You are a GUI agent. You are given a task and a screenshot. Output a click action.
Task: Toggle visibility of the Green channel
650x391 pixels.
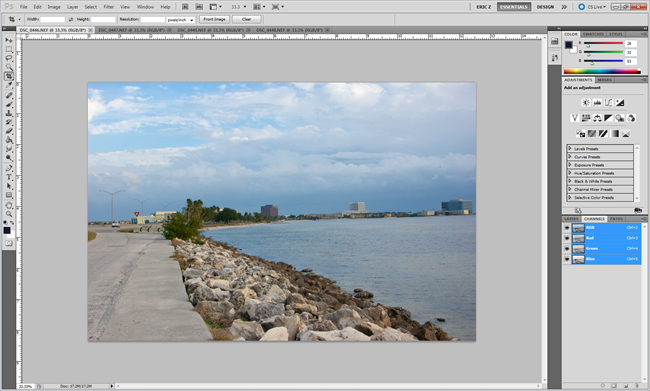click(x=567, y=248)
